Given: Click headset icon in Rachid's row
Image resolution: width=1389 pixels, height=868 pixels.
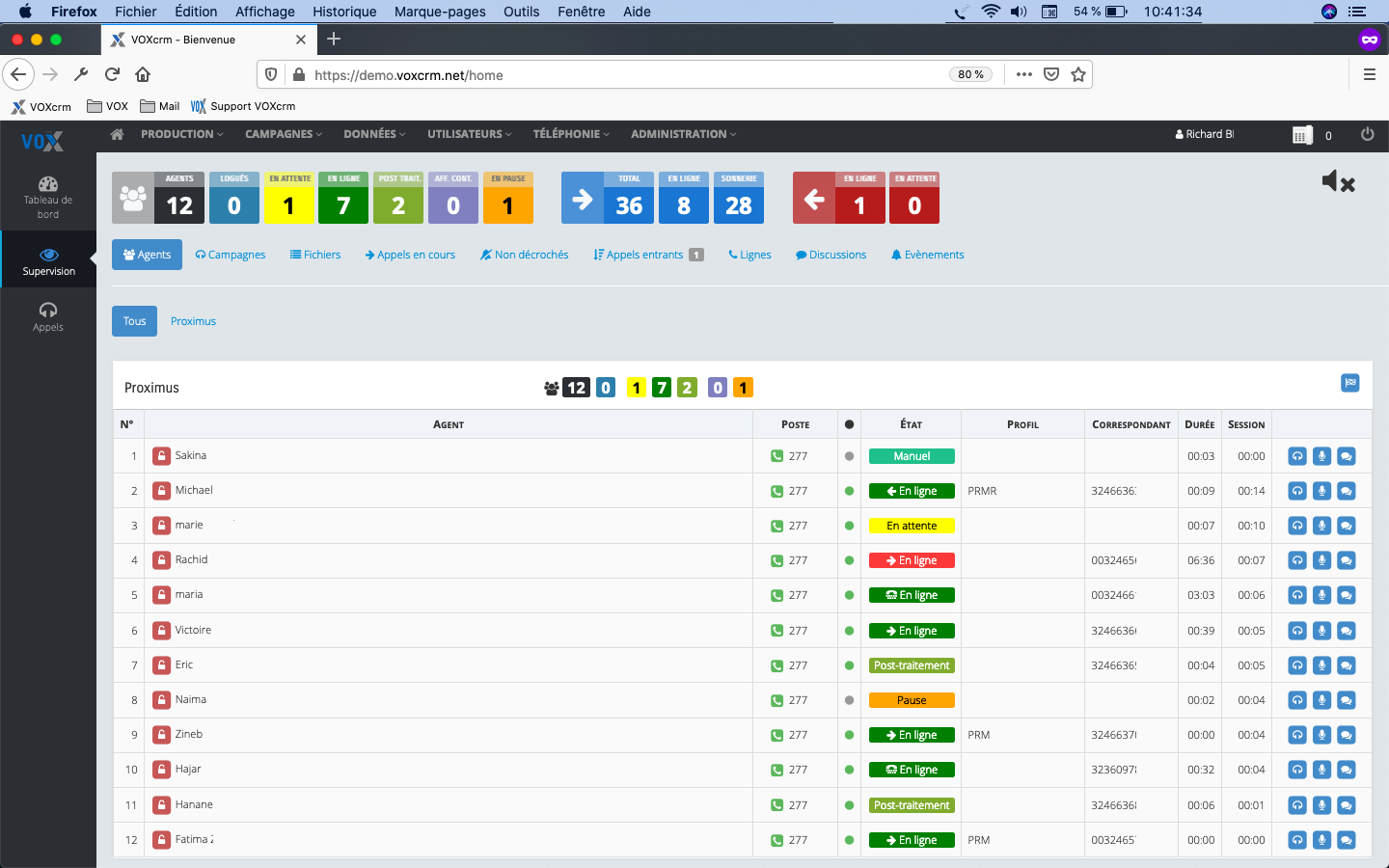Looking at the screenshot, I should (1297, 560).
